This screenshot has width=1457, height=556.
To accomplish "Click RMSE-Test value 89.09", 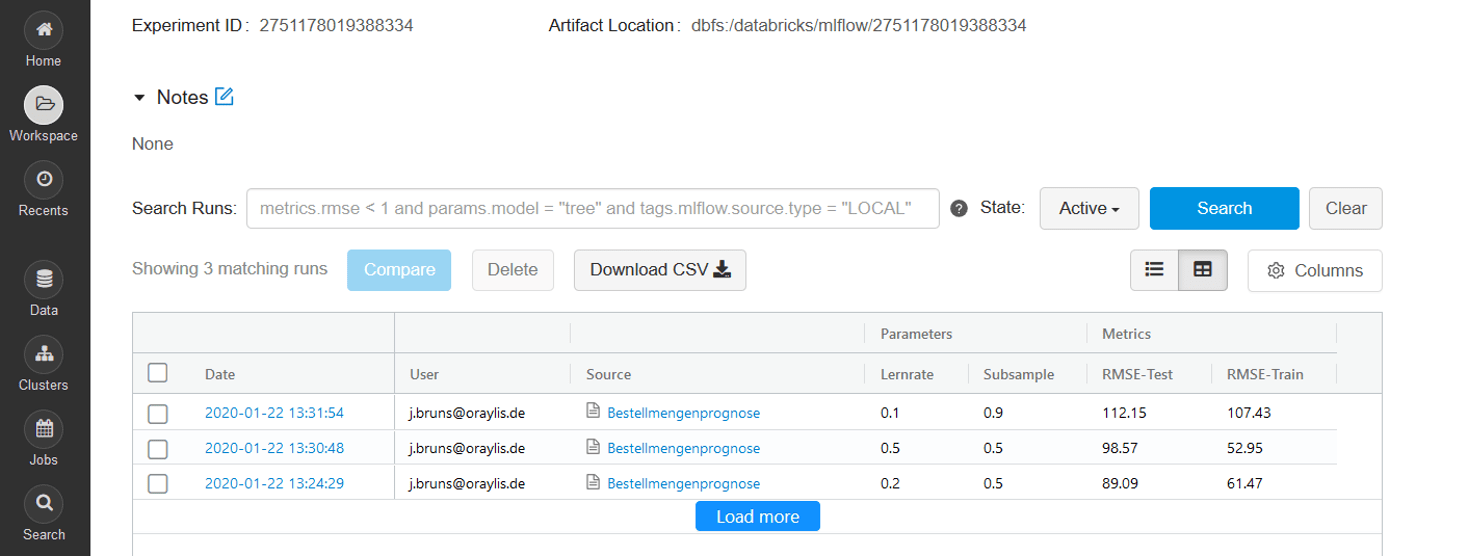I will (1120, 483).
